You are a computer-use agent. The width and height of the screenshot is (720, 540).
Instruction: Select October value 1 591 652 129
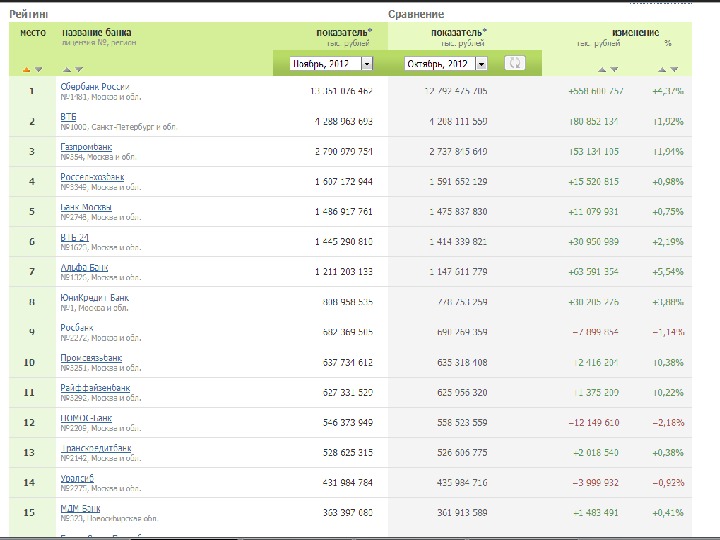coord(458,182)
